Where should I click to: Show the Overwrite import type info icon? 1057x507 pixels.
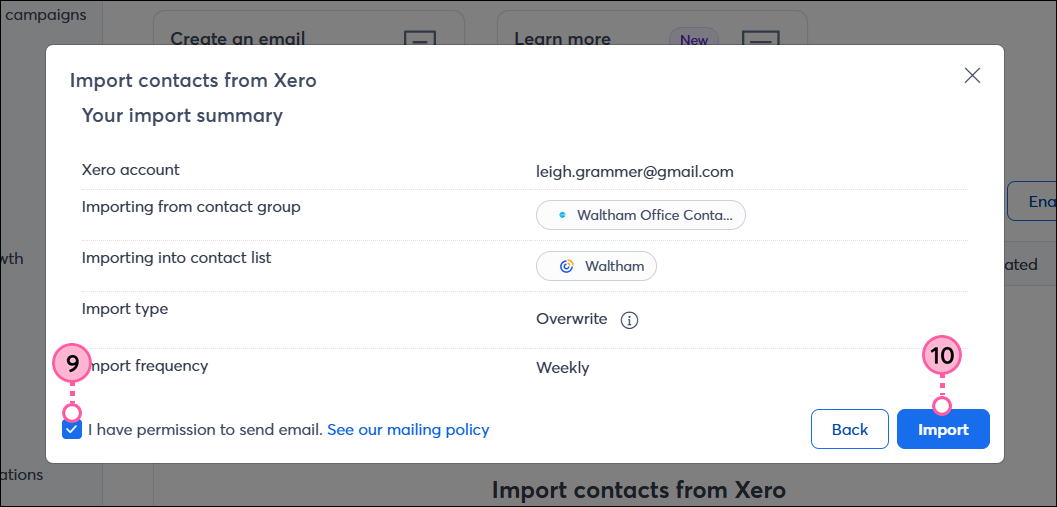pos(629,320)
